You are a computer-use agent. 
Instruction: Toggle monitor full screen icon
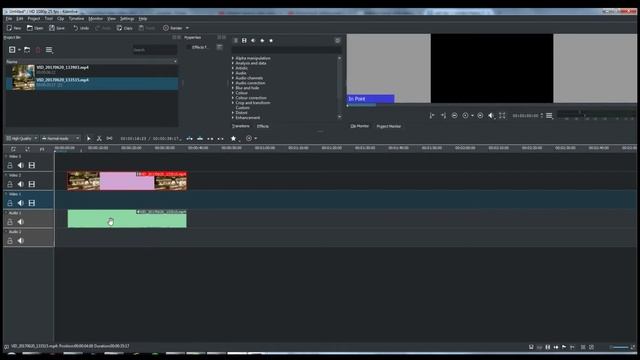click(x=502, y=116)
